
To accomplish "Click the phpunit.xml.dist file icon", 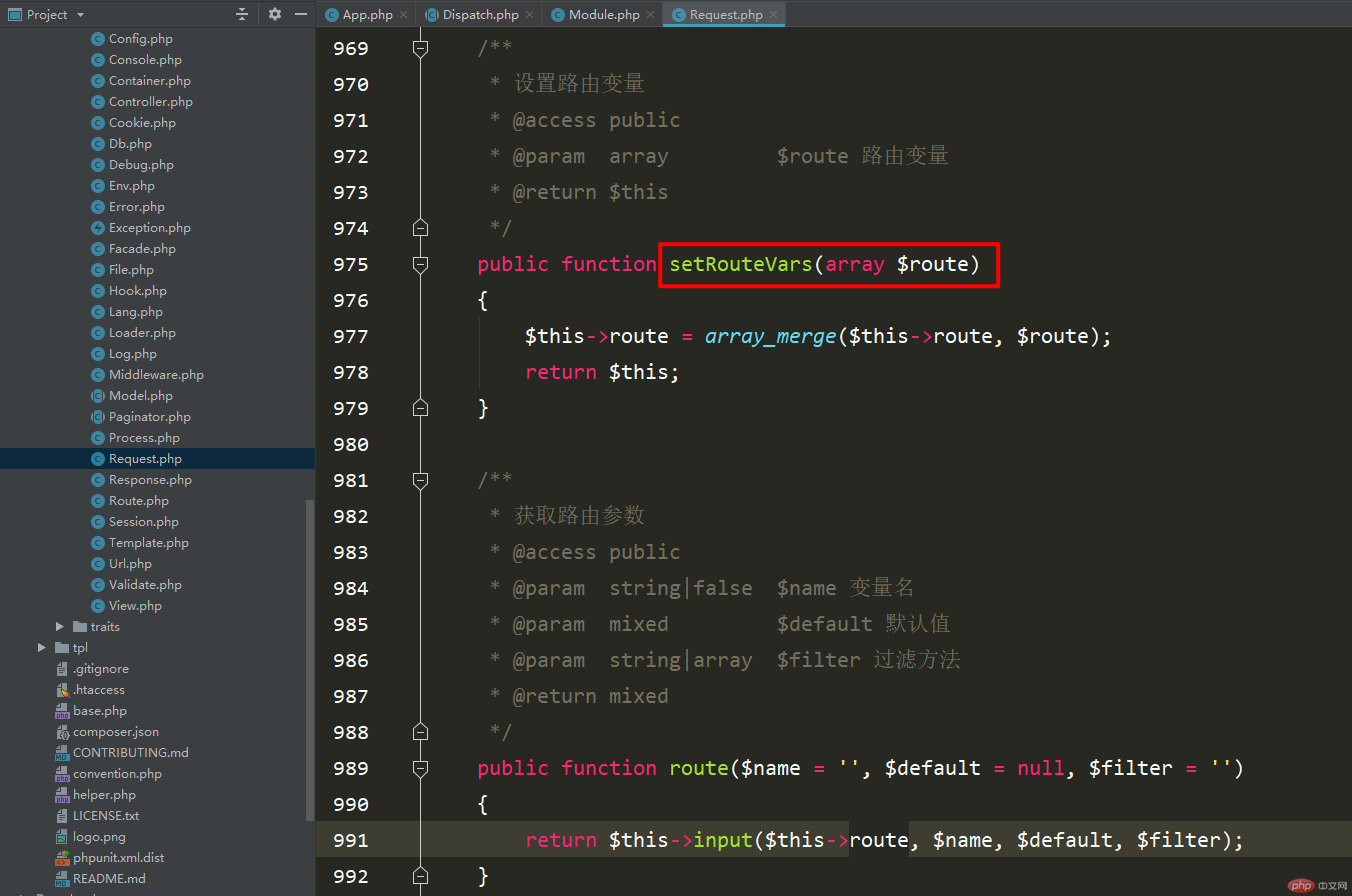I will (x=62, y=857).
